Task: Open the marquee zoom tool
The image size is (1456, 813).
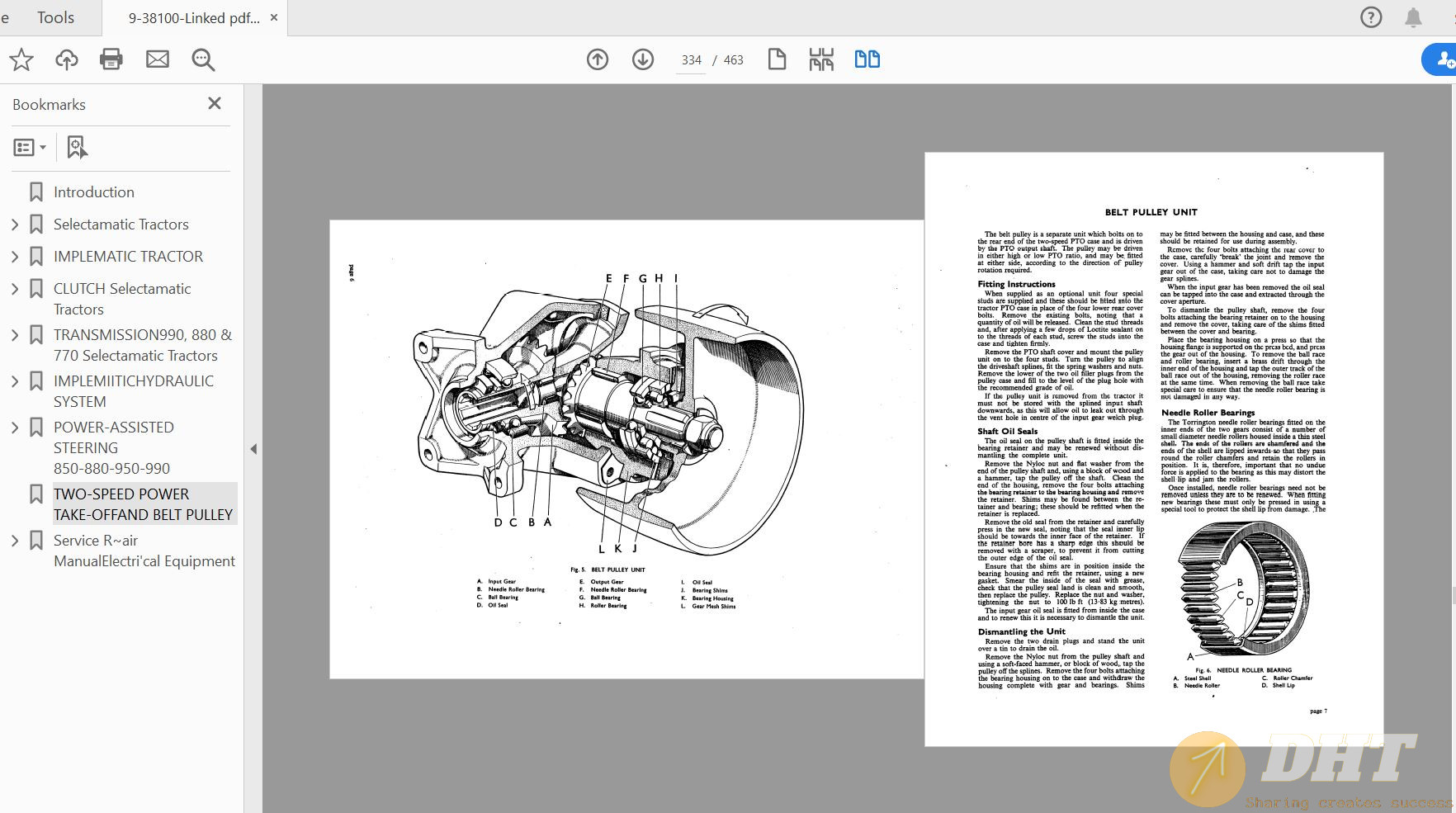Action: click(202, 59)
